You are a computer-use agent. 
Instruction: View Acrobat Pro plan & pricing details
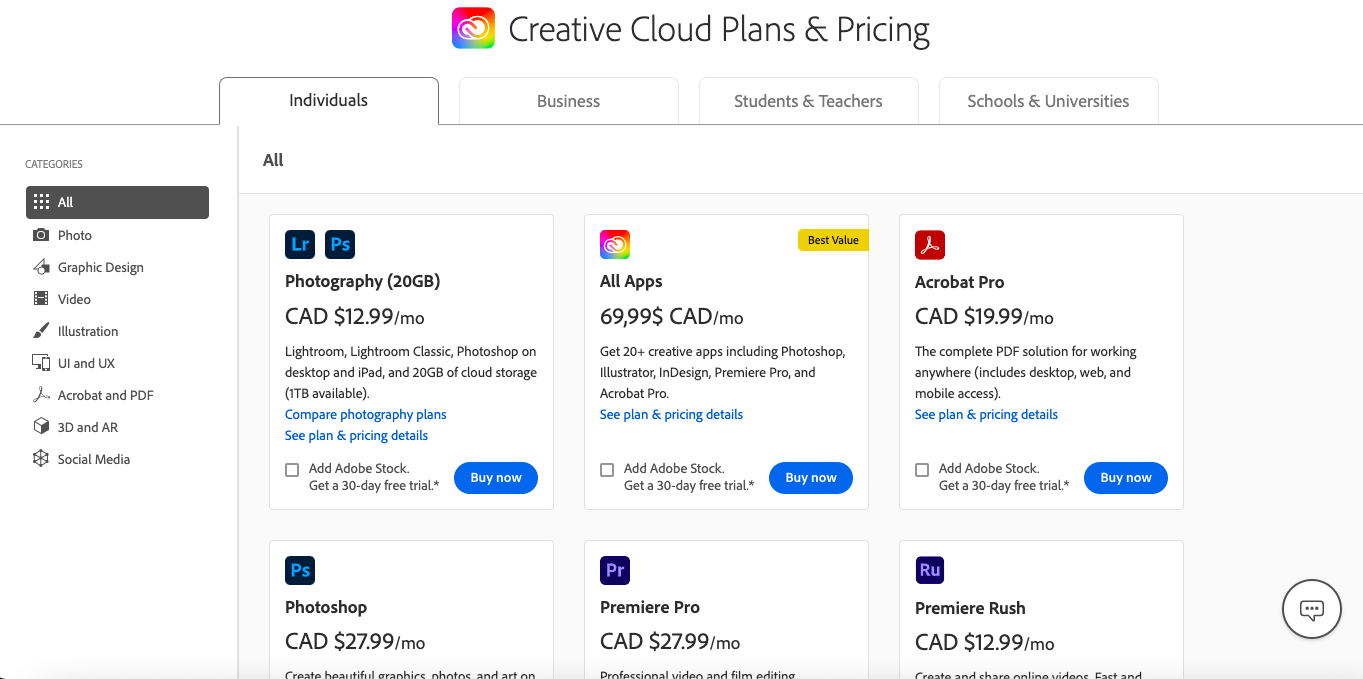click(986, 414)
